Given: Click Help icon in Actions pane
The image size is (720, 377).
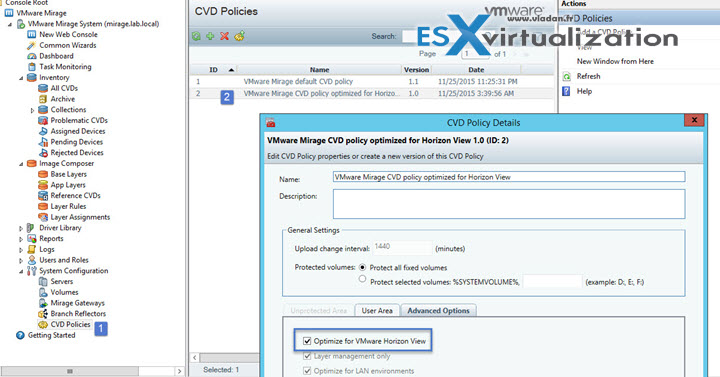Looking at the screenshot, I should (x=566, y=91).
